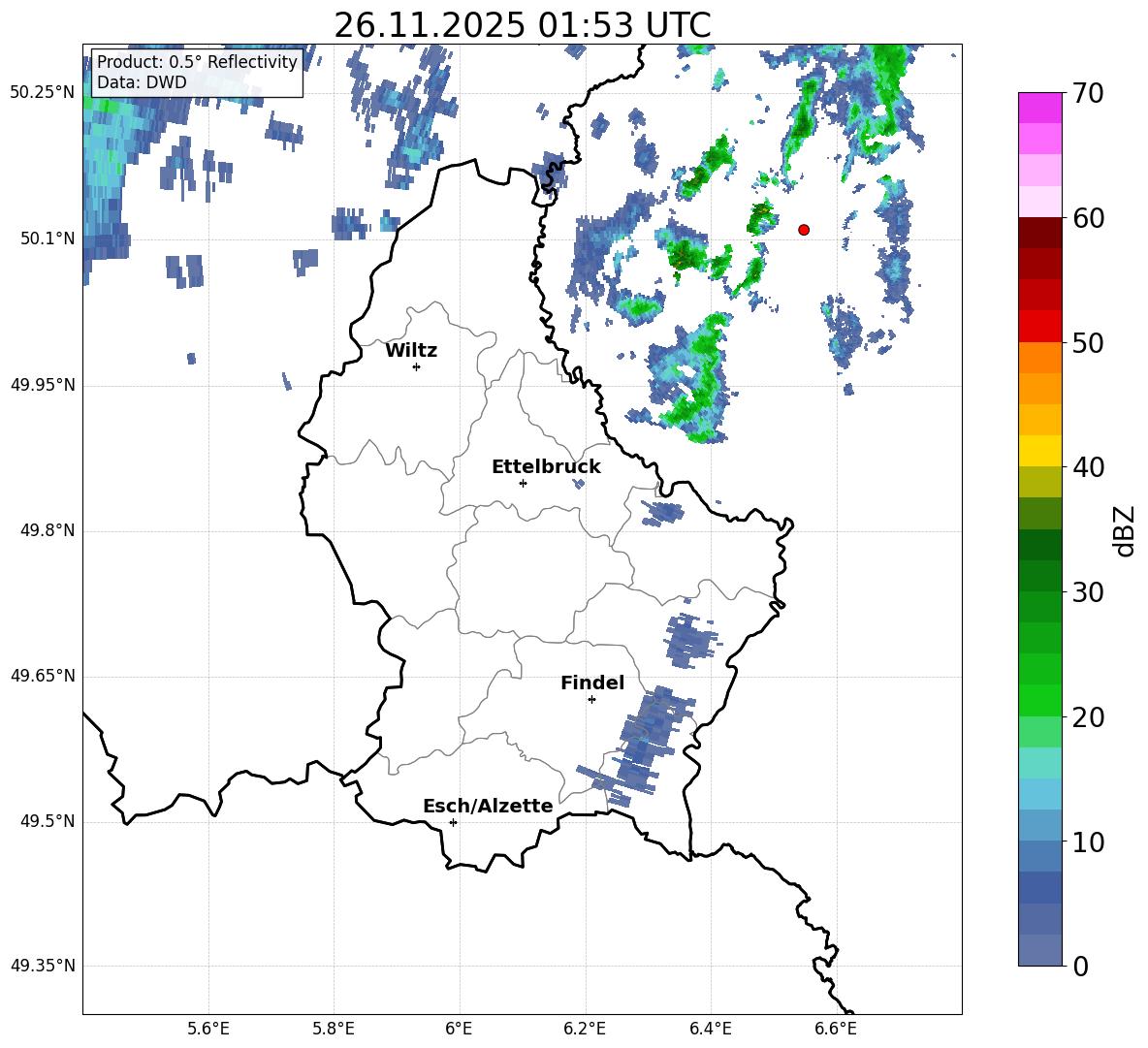
Task: Click the 60 tick on colorbar
Action: pos(1089,217)
